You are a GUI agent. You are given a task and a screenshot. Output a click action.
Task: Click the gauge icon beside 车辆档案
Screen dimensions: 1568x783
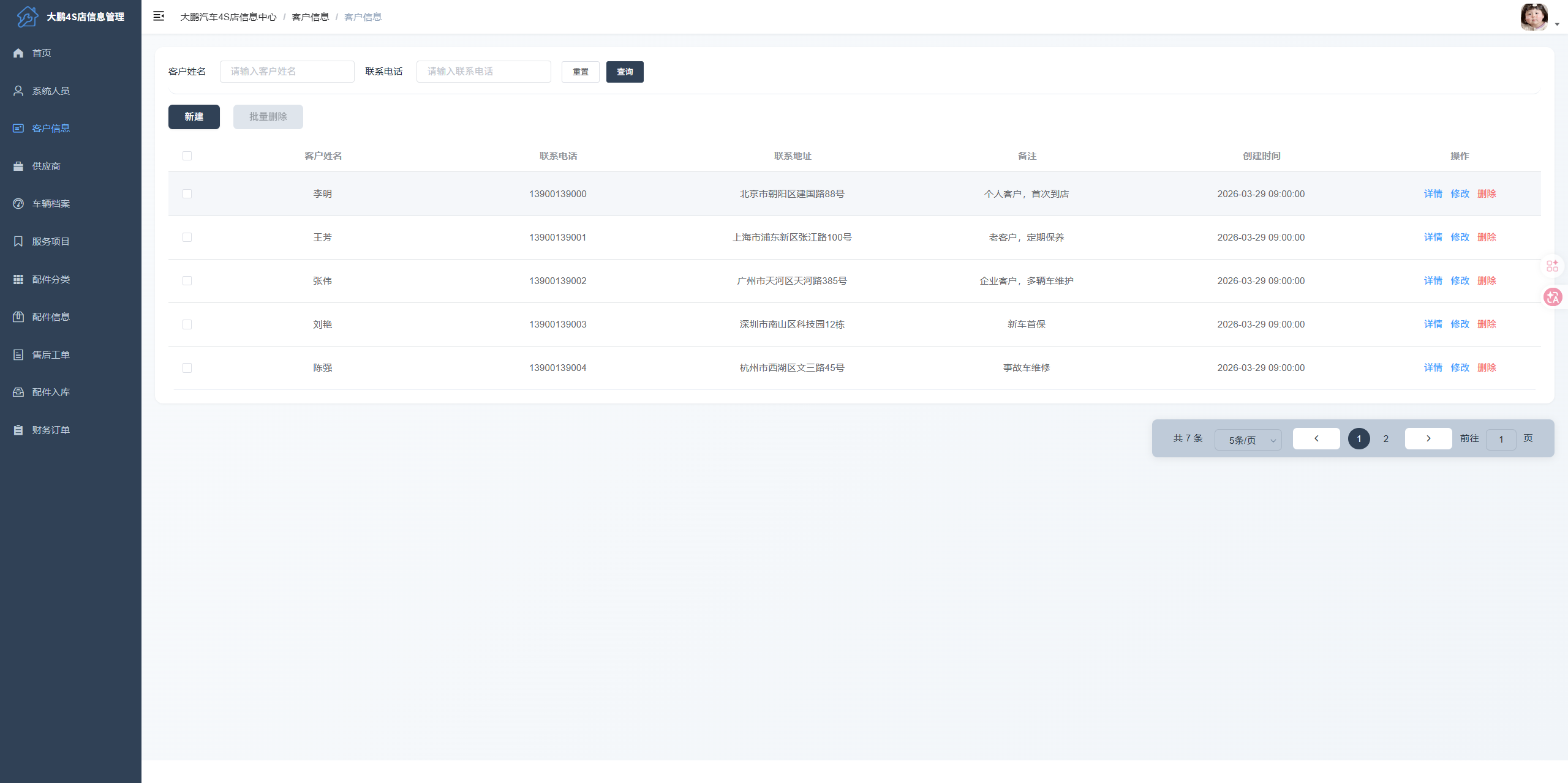18,204
